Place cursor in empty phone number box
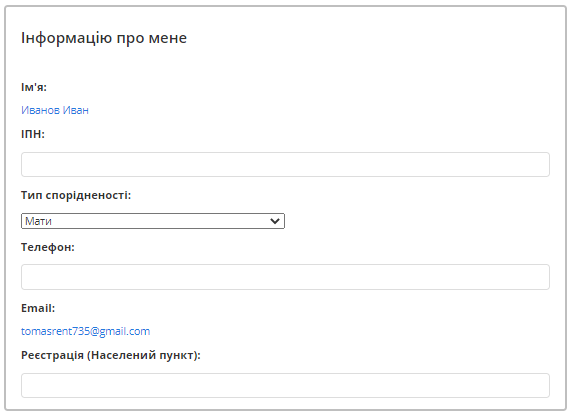 click(285, 277)
